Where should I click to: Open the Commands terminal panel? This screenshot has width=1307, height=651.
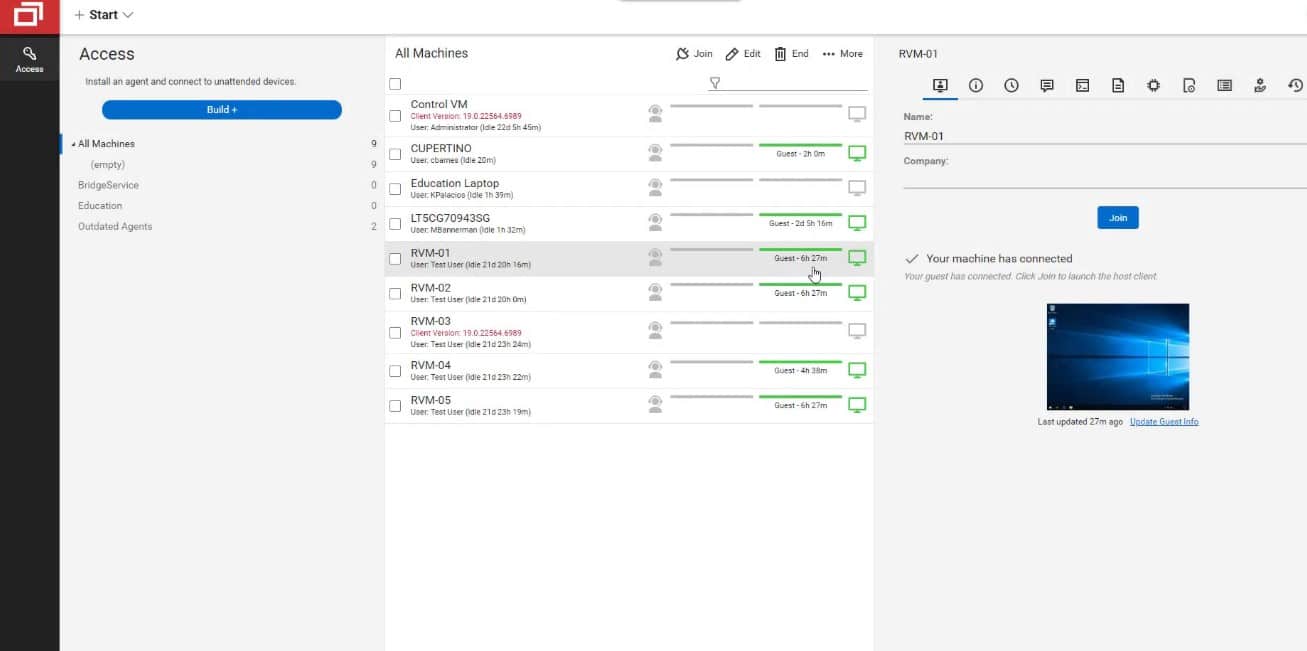click(x=1082, y=85)
